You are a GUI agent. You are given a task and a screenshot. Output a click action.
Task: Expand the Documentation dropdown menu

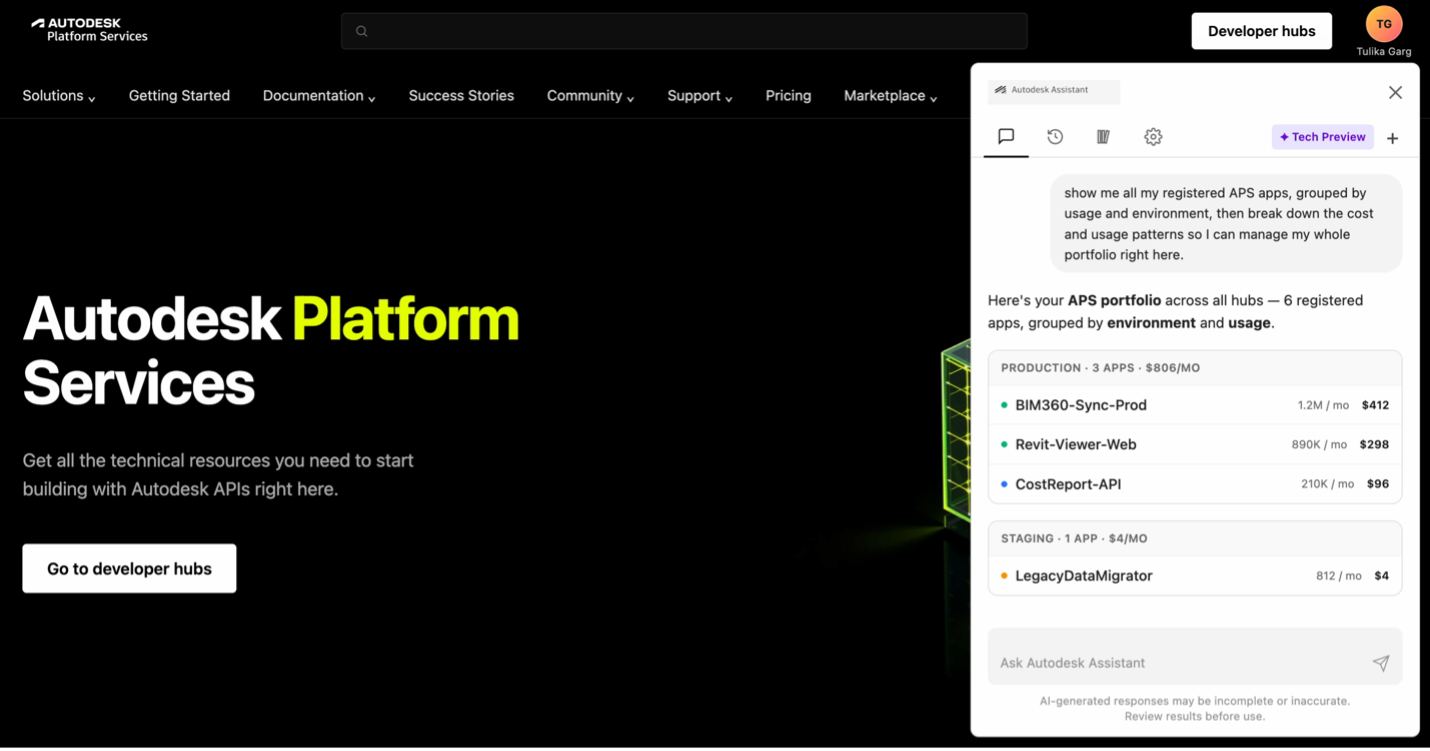319,96
